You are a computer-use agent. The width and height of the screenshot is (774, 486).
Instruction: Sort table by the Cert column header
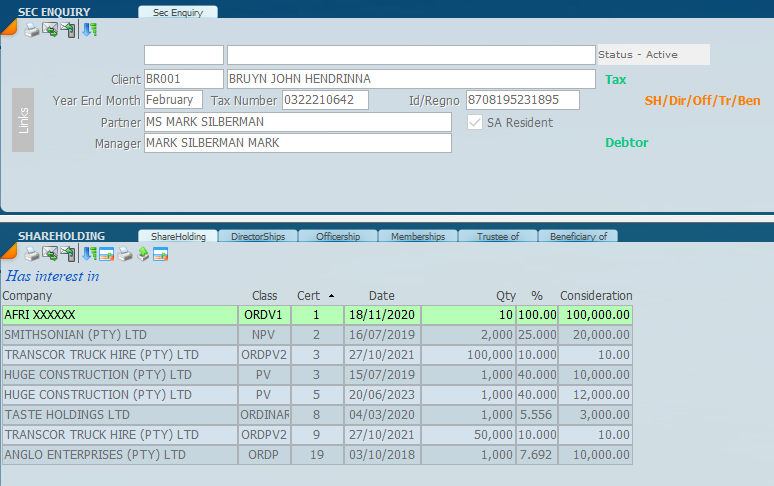tap(309, 296)
